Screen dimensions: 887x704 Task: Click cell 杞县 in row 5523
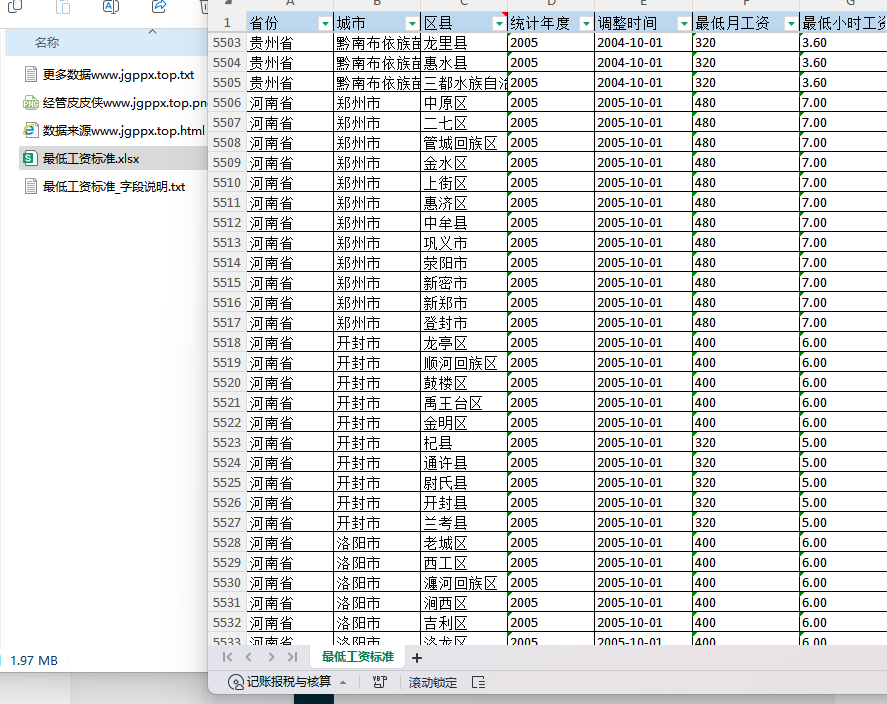464,443
